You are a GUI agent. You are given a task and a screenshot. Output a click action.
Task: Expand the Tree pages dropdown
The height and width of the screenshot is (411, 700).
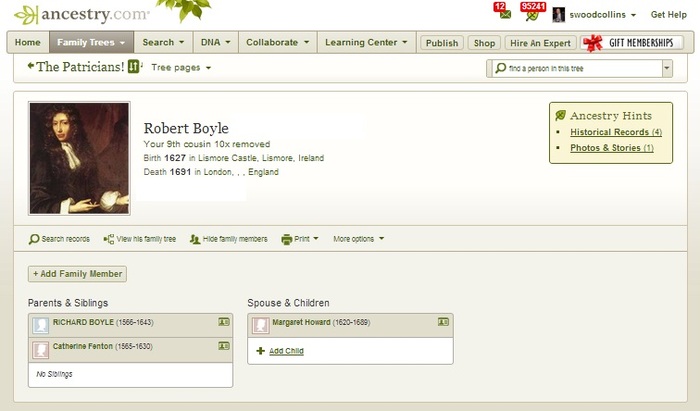(x=181, y=68)
